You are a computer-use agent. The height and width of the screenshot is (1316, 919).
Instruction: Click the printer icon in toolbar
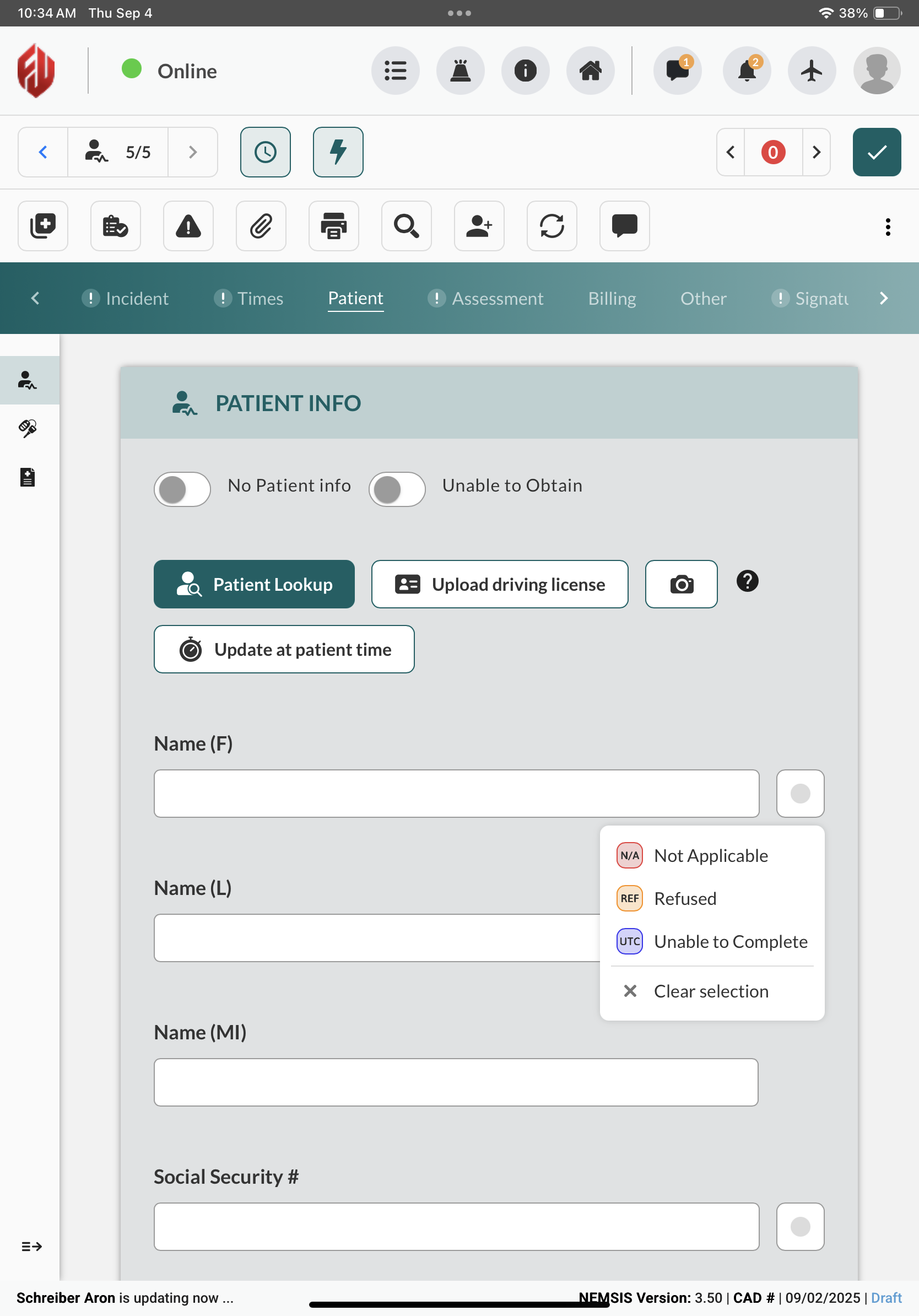333,226
